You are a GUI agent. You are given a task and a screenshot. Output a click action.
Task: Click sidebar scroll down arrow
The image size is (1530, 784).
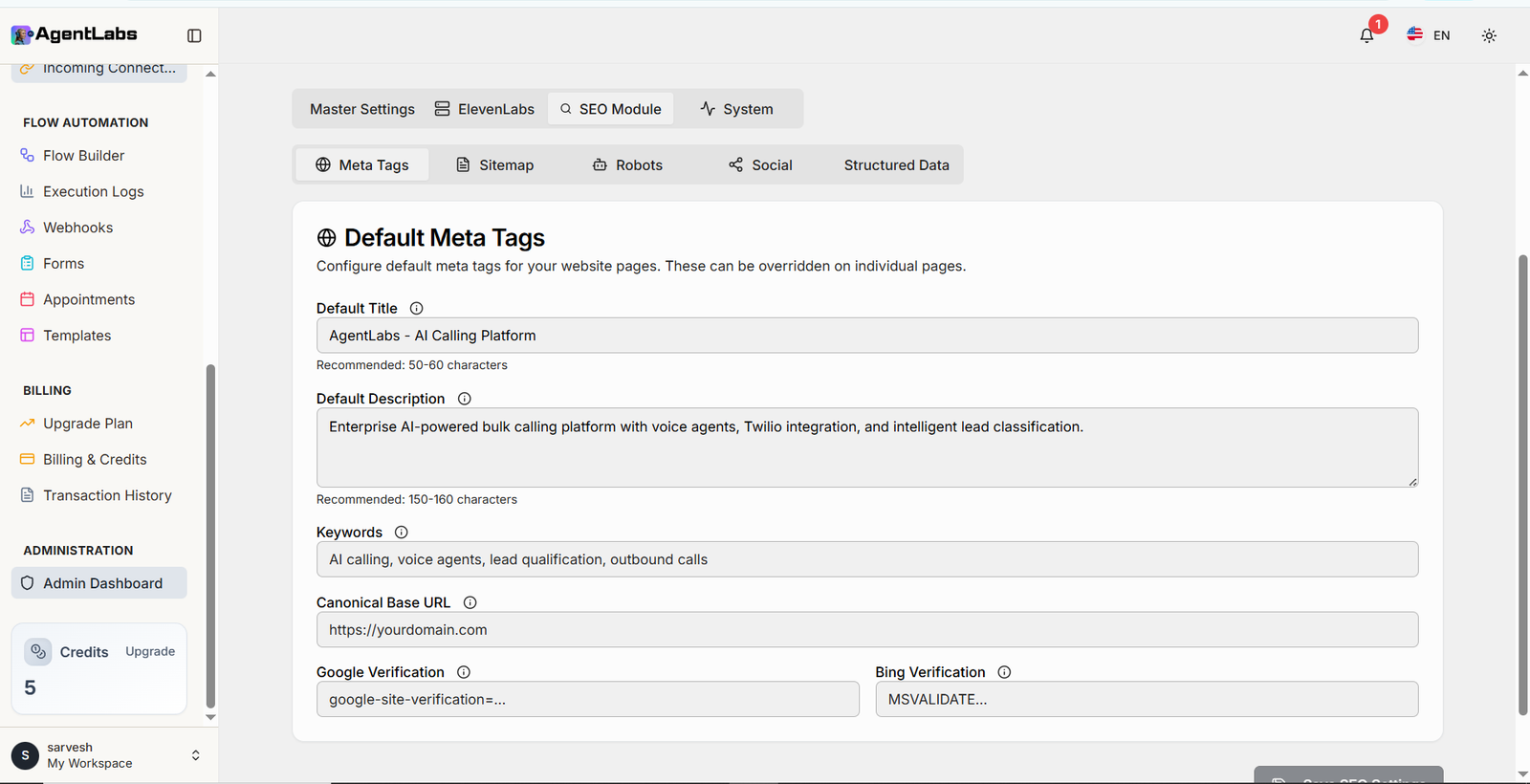point(210,717)
